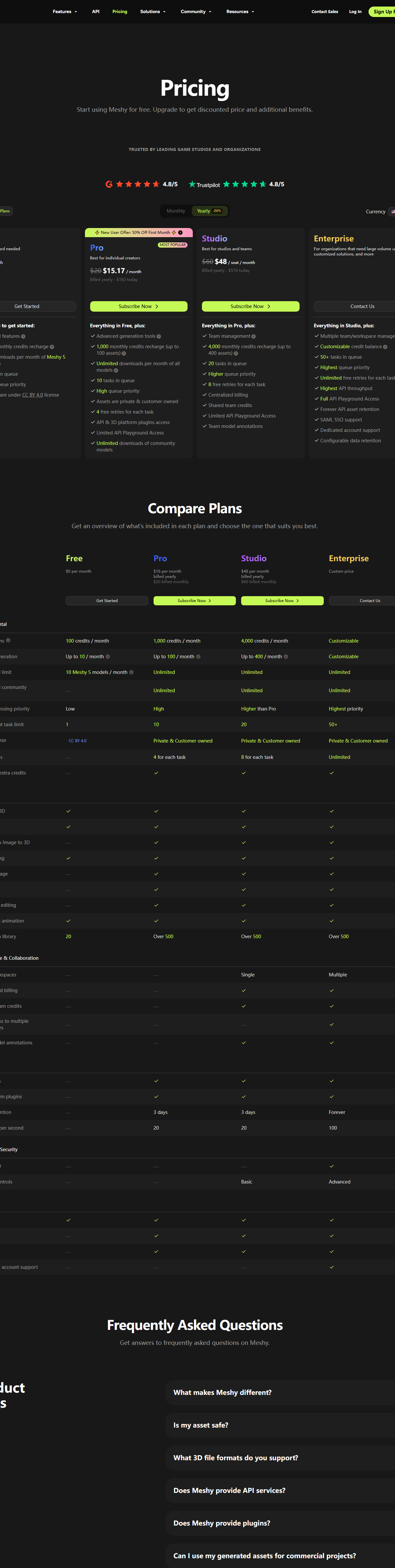Click the MOST POPULAR badge on Pro card

pyautogui.click(x=173, y=245)
